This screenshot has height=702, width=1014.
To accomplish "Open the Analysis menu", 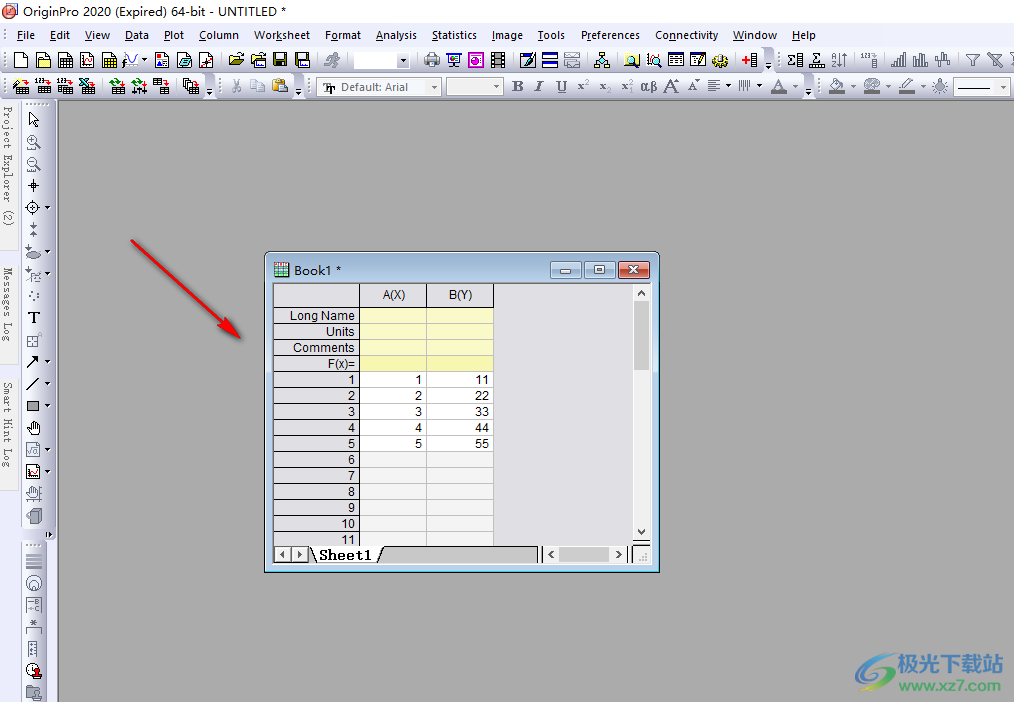I will pos(396,35).
